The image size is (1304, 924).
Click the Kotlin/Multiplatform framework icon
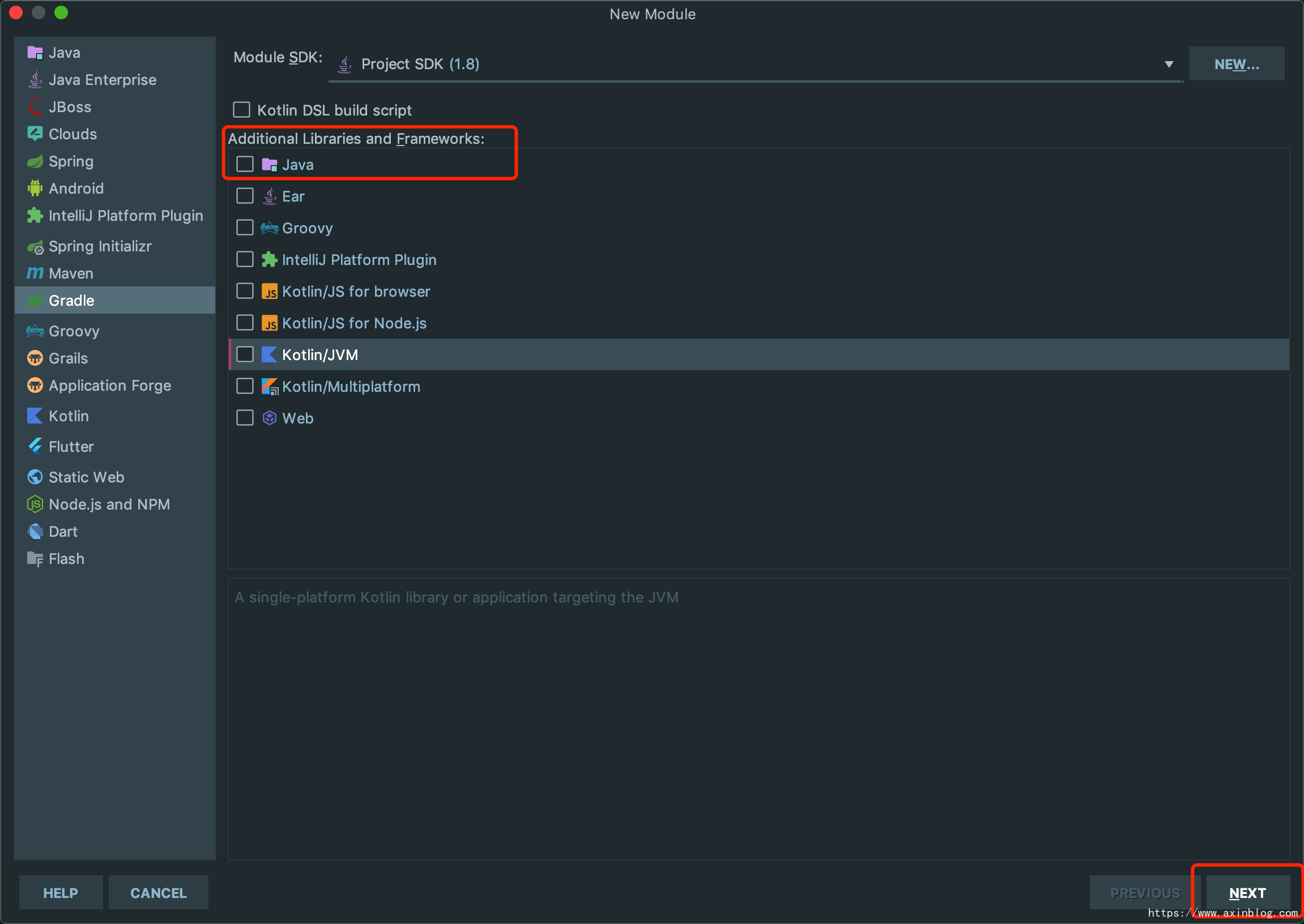tap(269, 386)
